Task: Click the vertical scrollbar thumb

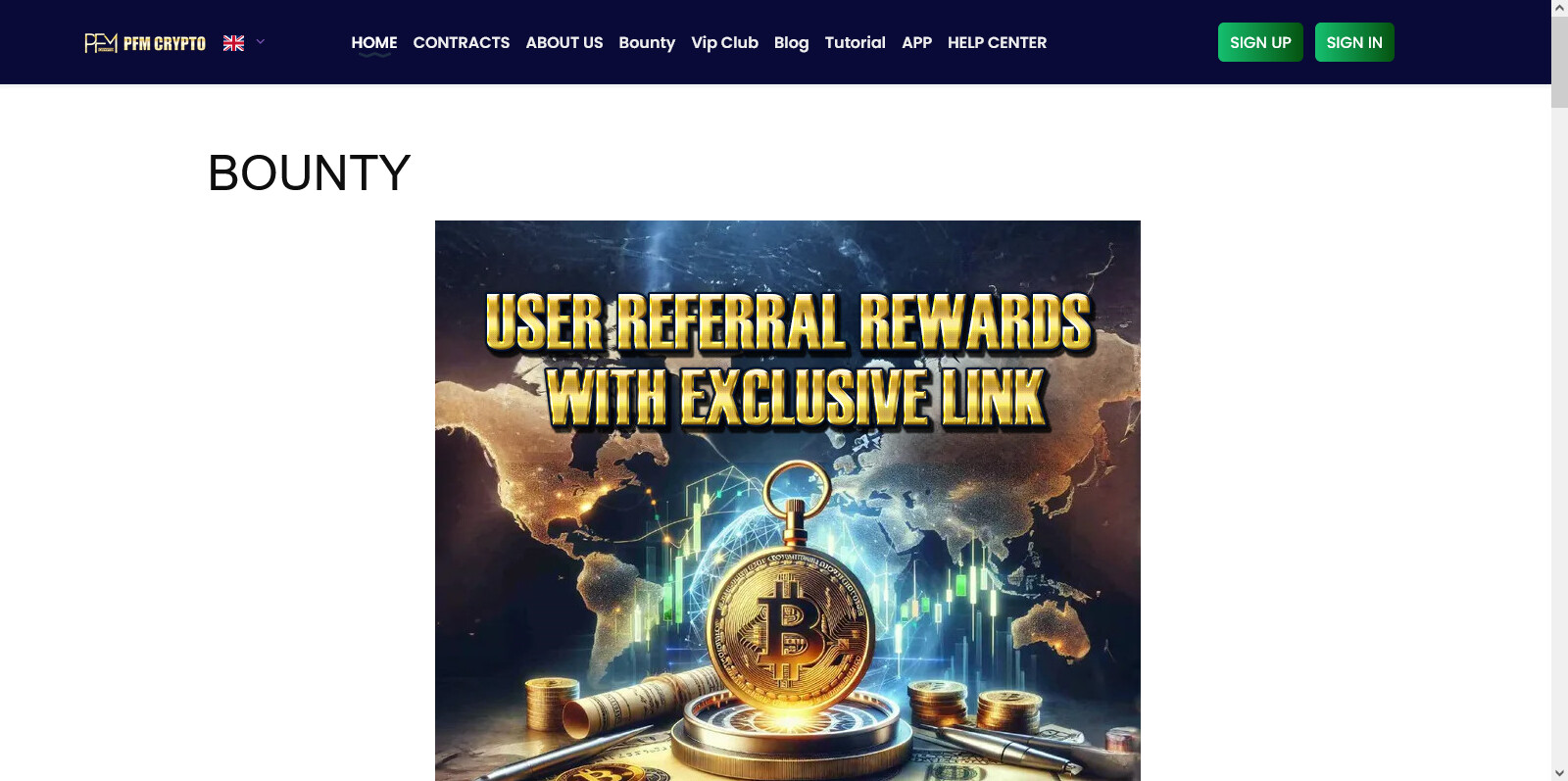Action: click(x=1559, y=61)
